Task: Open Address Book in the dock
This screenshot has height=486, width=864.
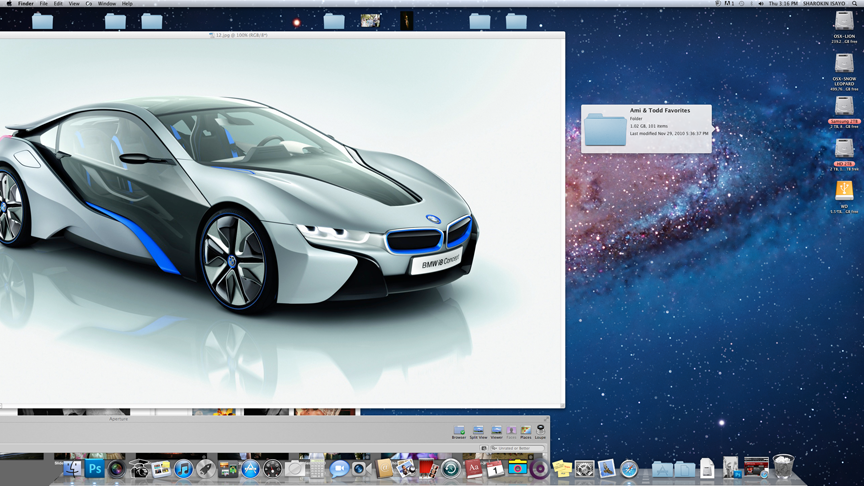Action: 384,469
